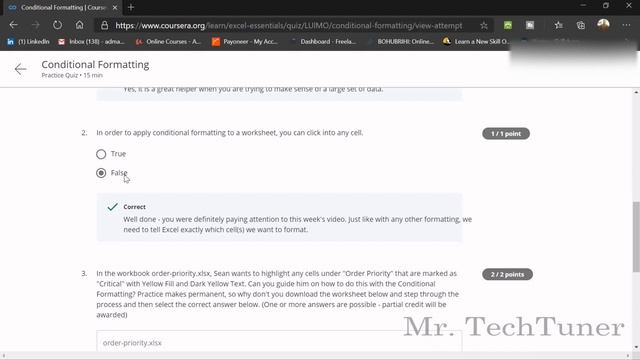Restore down the browser window

tap(606, 6)
